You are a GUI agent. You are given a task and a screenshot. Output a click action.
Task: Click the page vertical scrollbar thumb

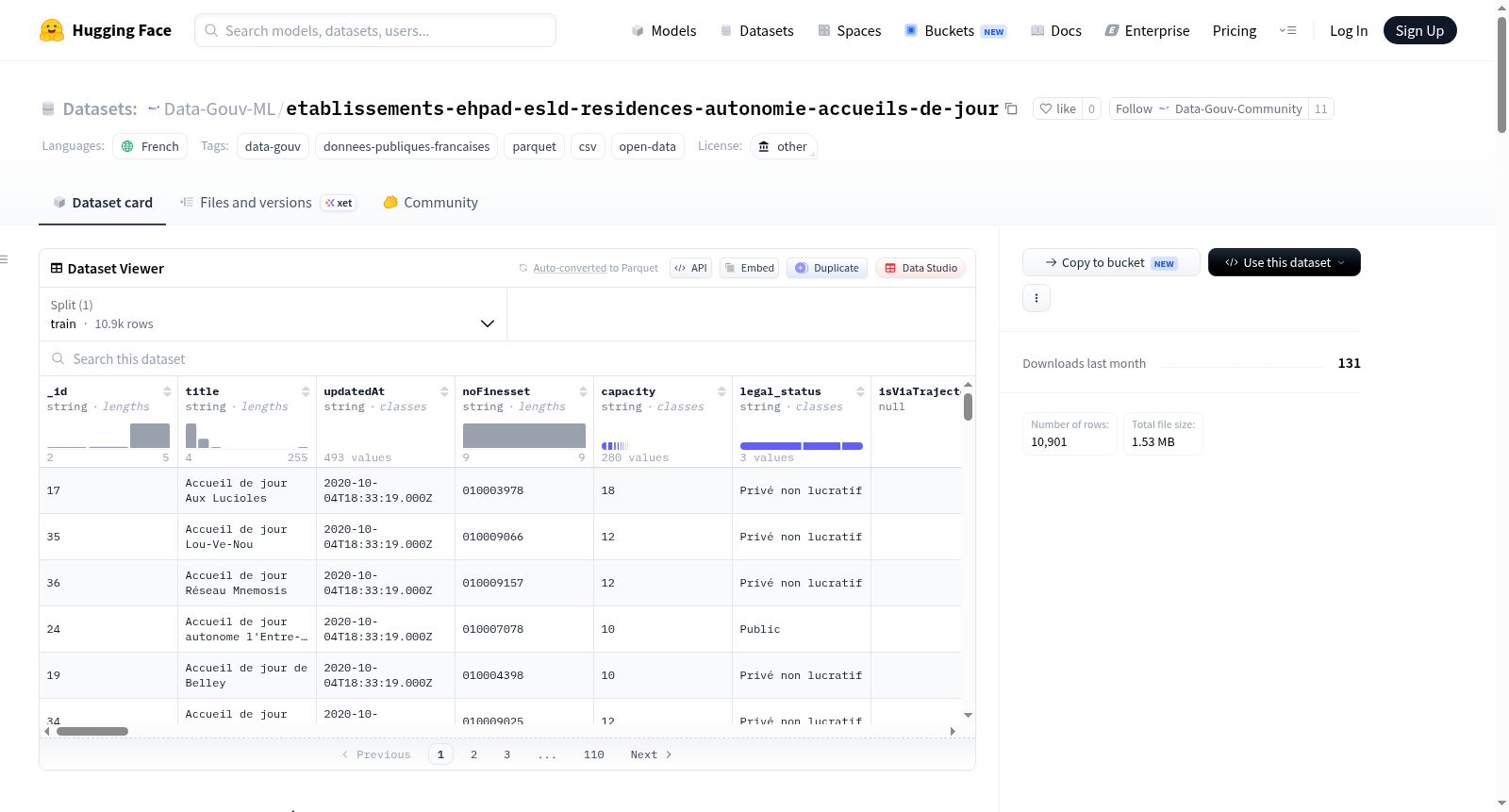pyautogui.click(x=1501, y=75)
